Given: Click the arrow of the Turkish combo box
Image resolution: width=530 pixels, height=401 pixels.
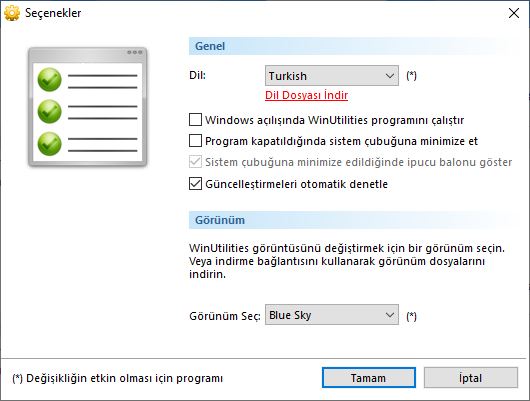Looking at the screenshot, I should [390, 76].
